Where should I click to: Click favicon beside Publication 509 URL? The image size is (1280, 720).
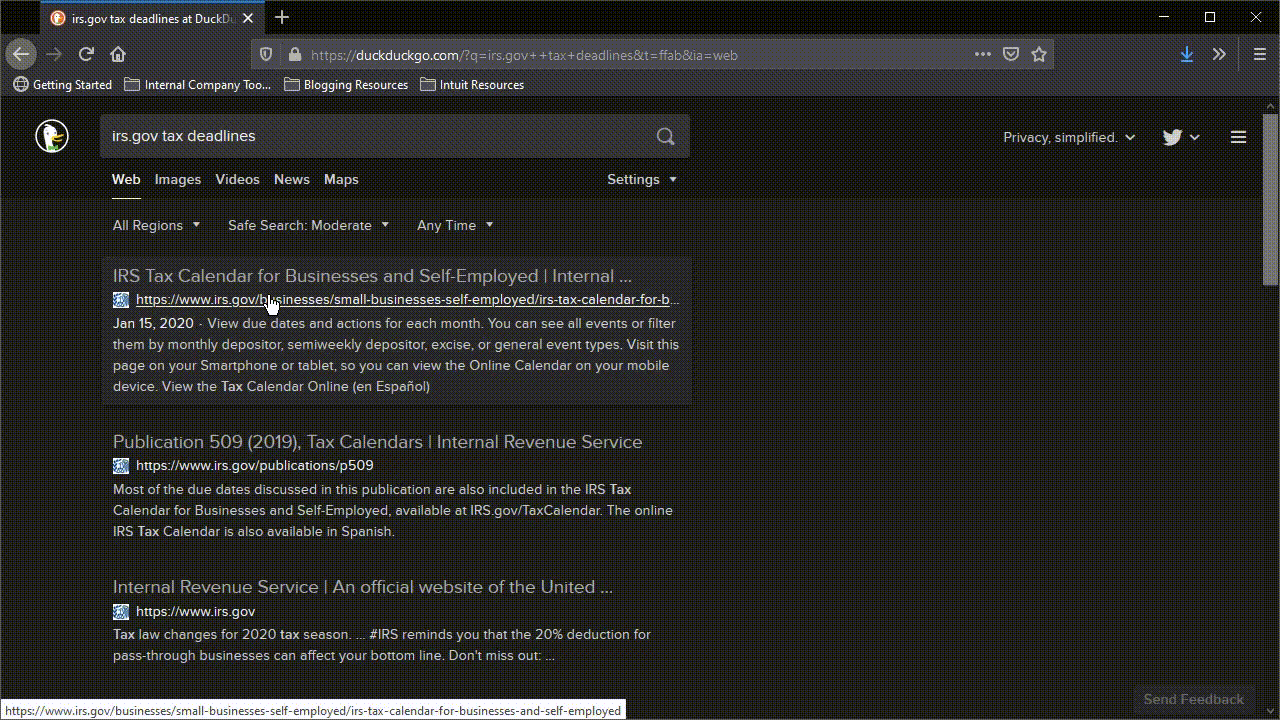tap(121, 465)
